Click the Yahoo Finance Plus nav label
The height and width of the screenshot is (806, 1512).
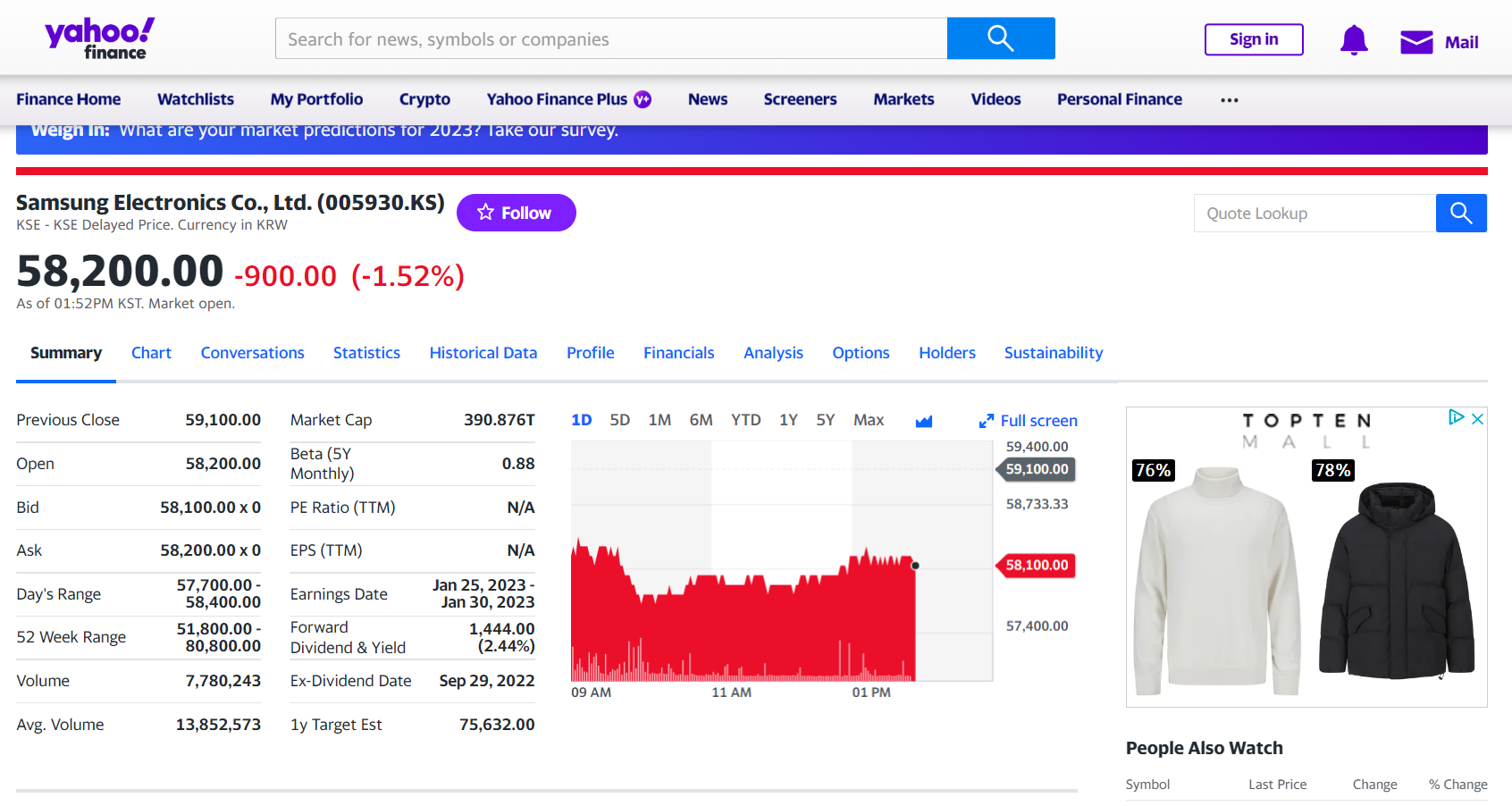[x=557, y=99]
